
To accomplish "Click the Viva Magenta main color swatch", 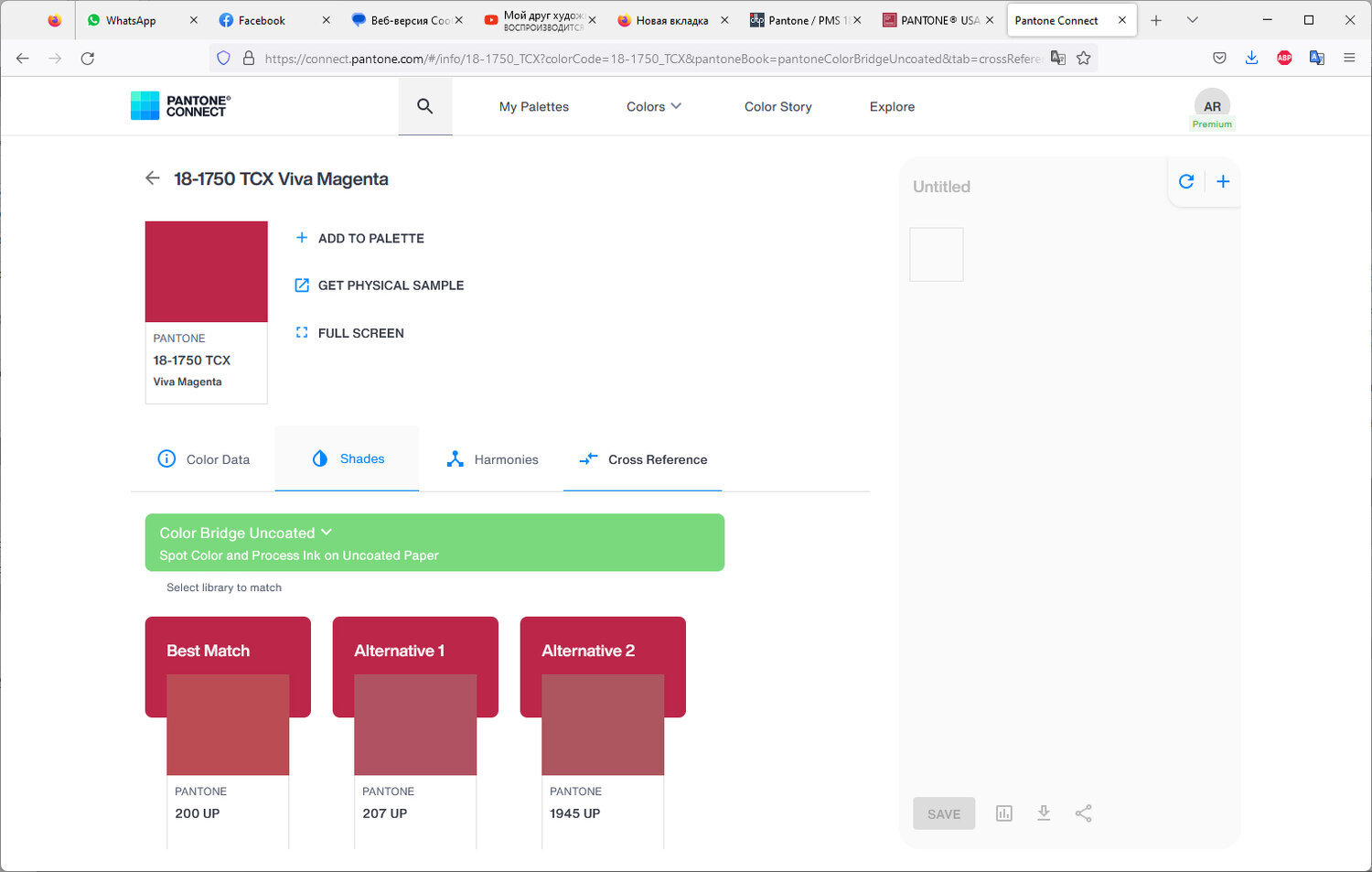I will [207, 272].
